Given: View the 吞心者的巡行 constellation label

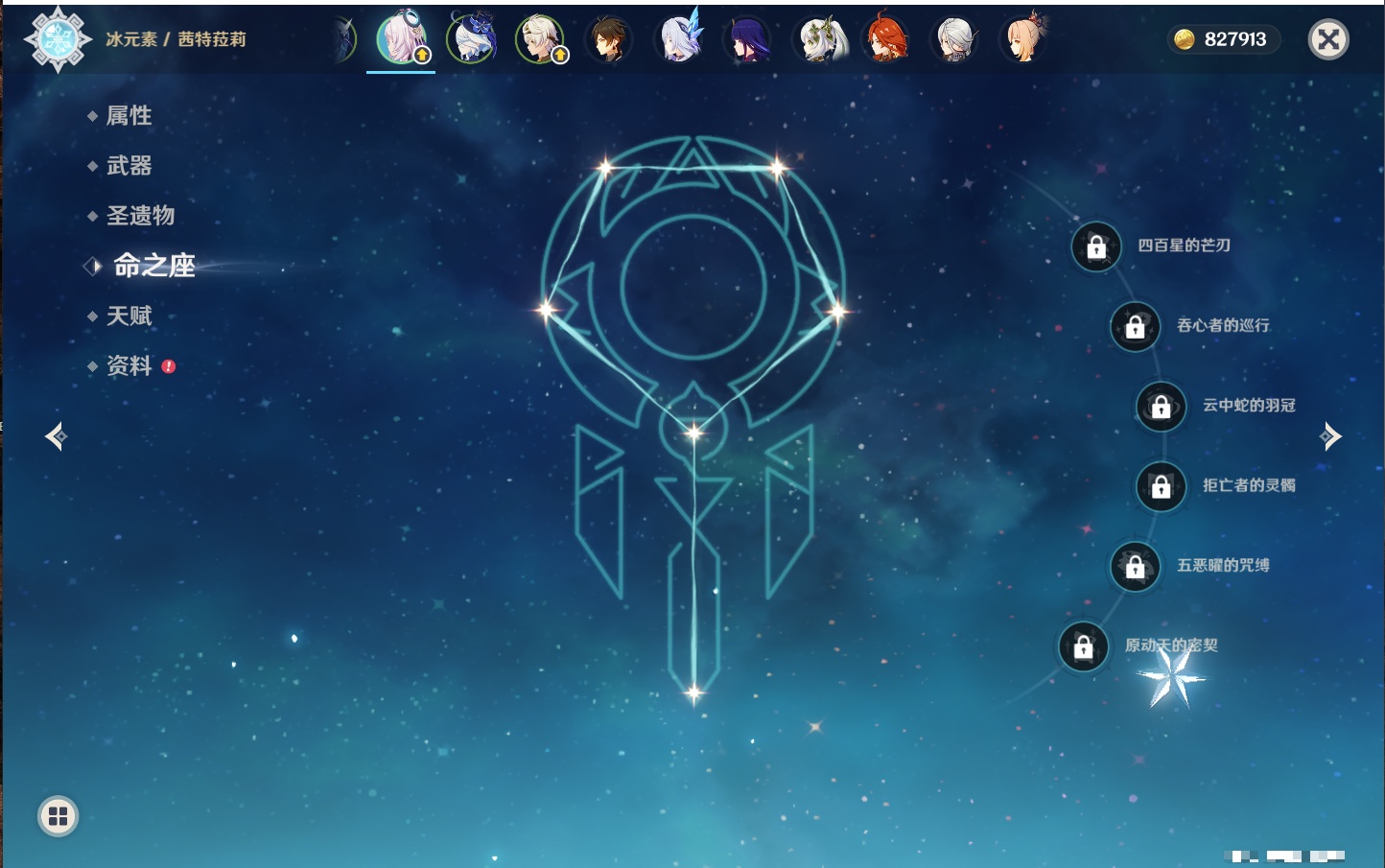Looking at the screenshot, I should click(1223, 325).
